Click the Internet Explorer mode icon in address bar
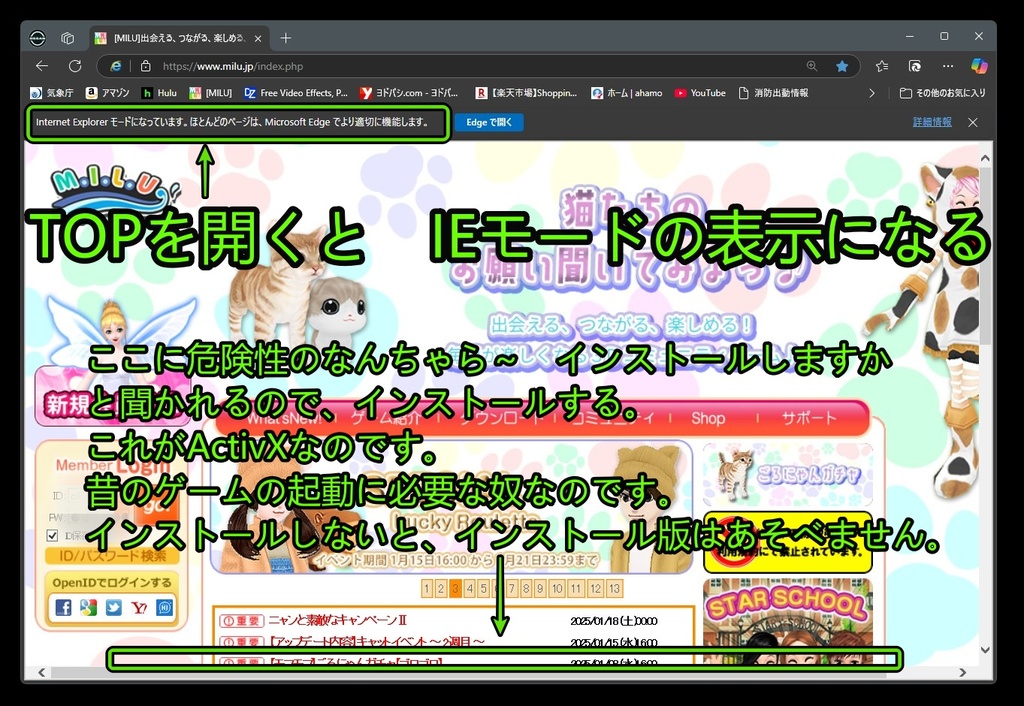The height and width of the screenshot is (706, 1024). coord(116,66)
